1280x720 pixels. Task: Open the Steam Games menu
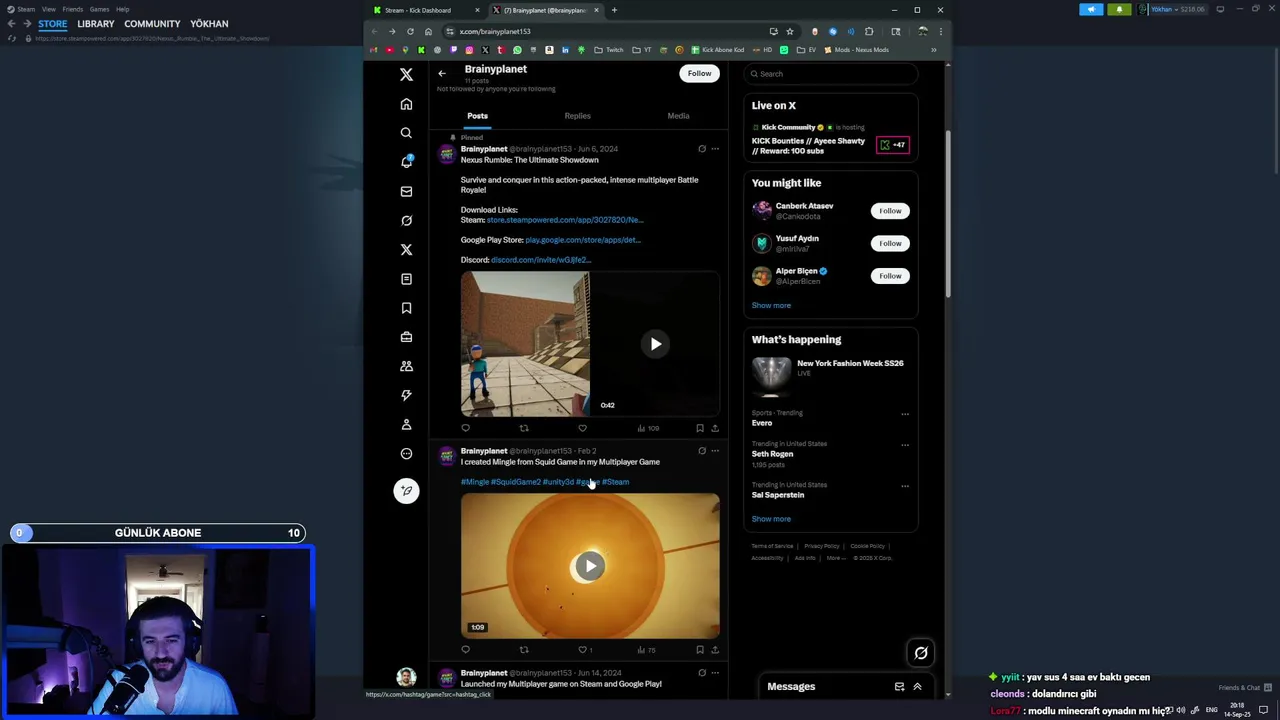click(x=99, y=9)
